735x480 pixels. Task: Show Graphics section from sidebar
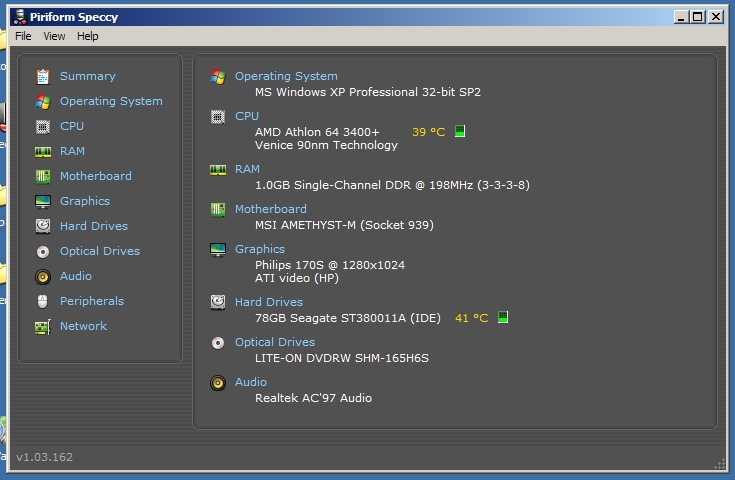(85, 201)
